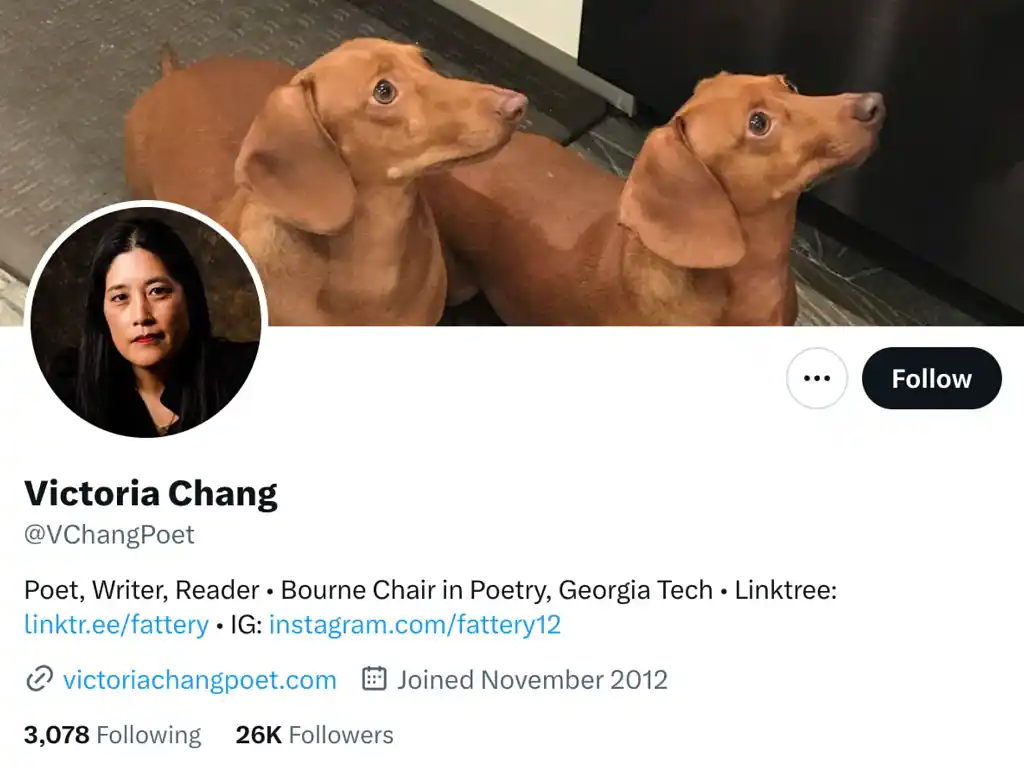Open Victoria Chang's round profile photo

pos(146,320)
